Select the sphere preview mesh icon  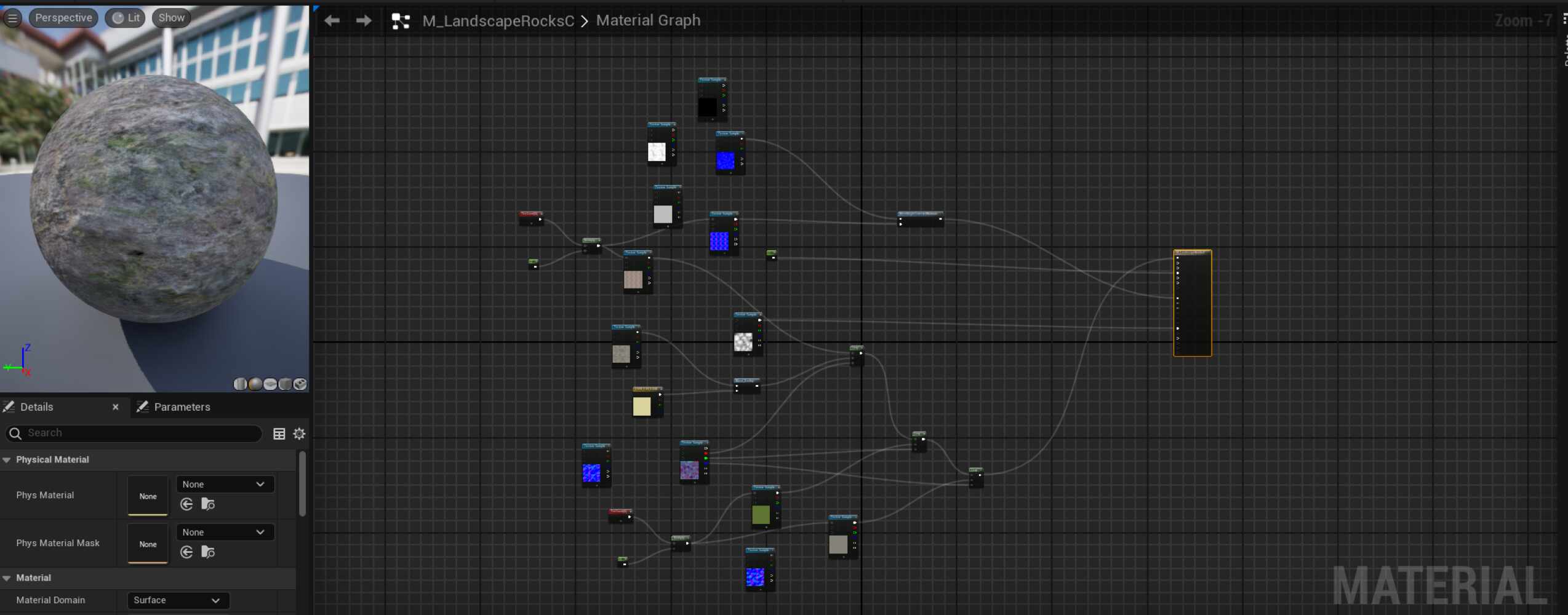point(255,384)
